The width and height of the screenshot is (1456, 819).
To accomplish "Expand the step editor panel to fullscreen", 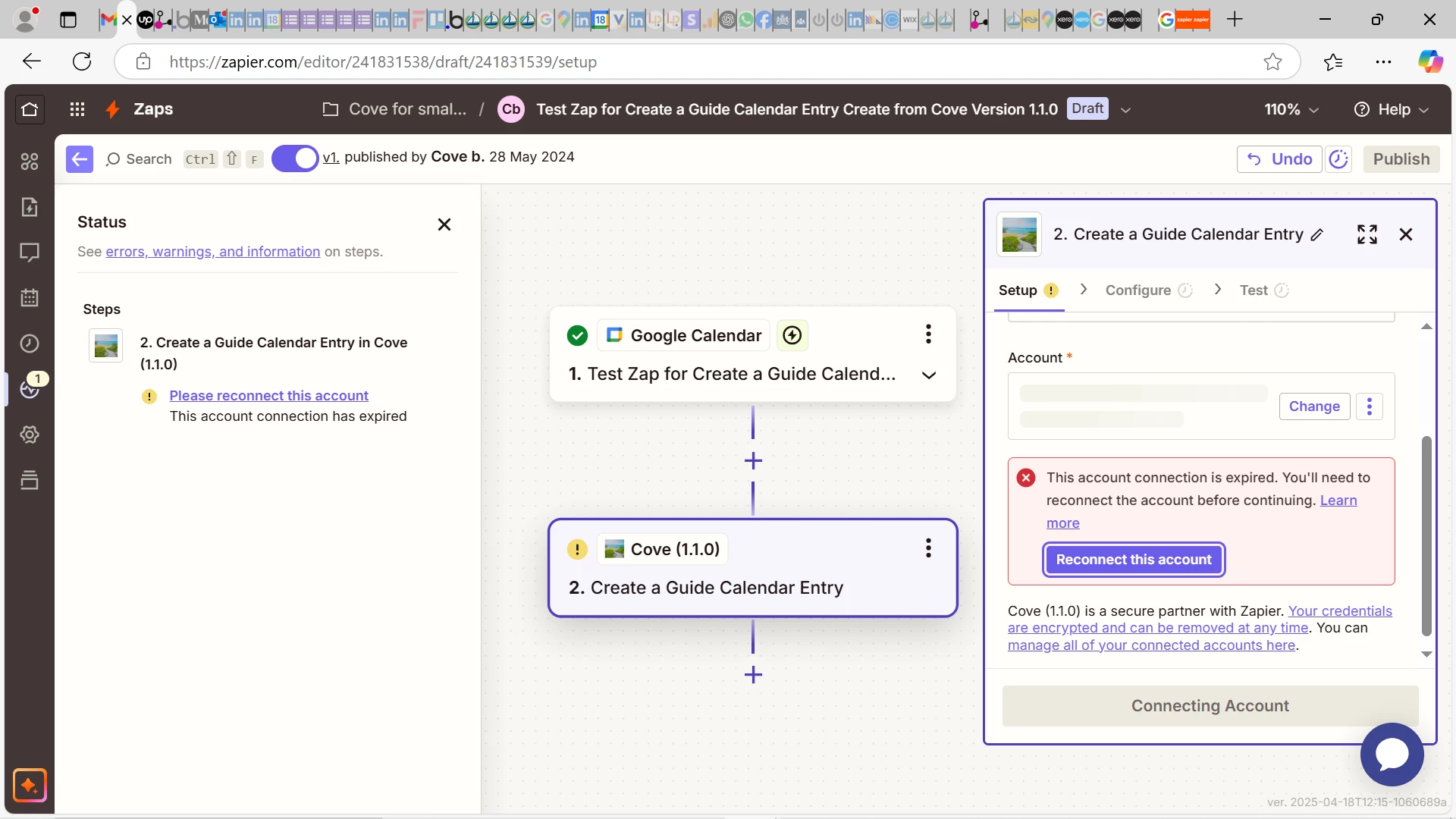I will (x=1367, y=234).
